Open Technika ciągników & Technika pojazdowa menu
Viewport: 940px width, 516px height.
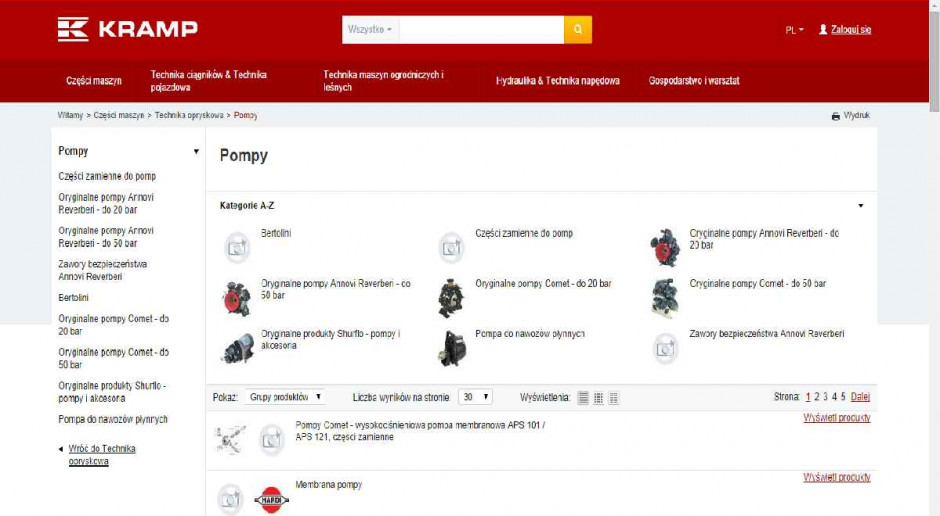pyautogui.click(x=209, y=81)
